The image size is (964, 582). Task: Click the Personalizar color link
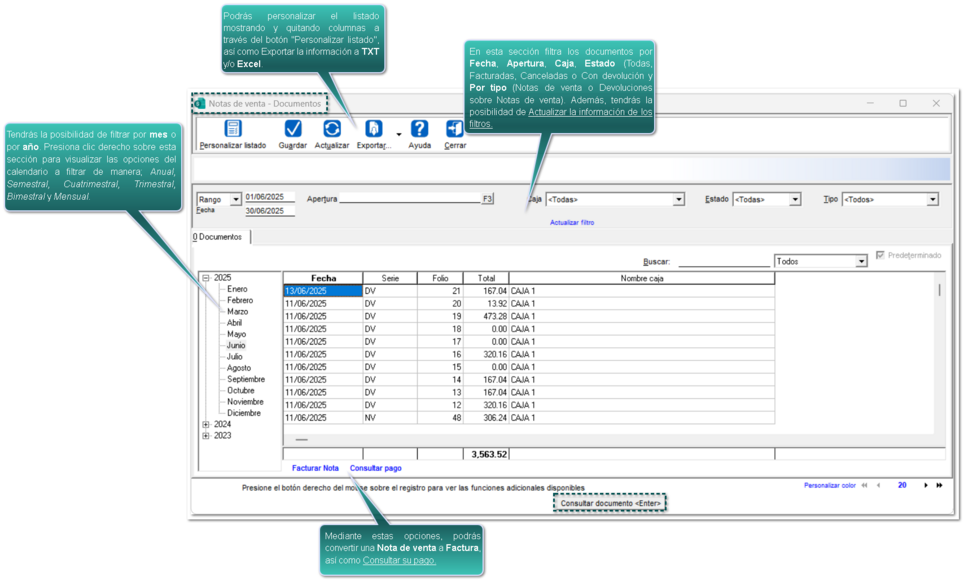[829, 486]
